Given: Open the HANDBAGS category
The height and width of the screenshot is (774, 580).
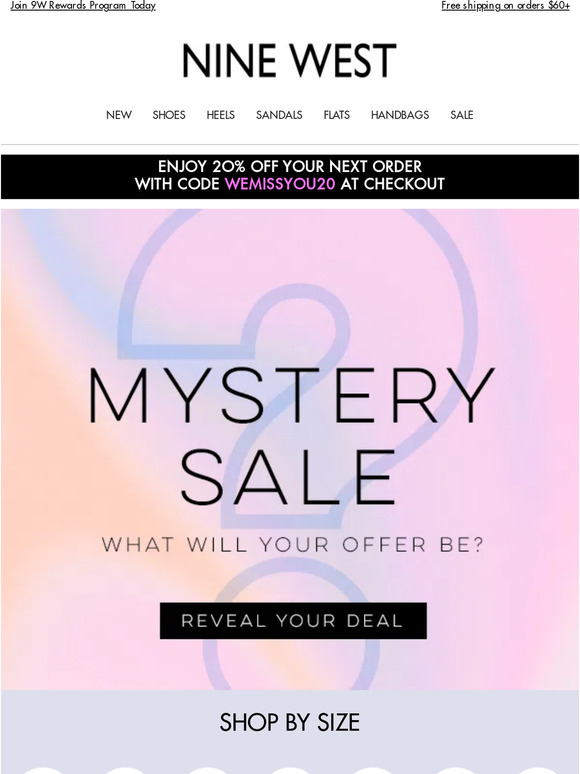Looking at the screenshot, I should point(400,115).
